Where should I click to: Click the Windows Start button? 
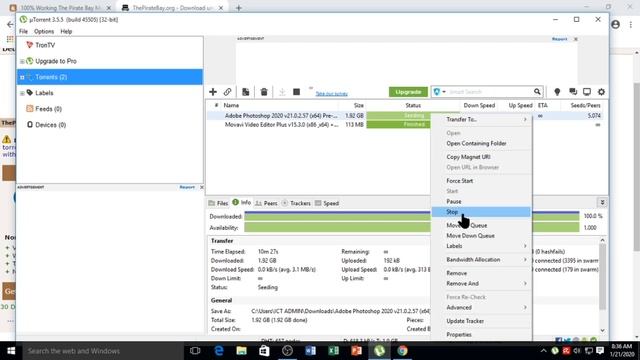11,351
